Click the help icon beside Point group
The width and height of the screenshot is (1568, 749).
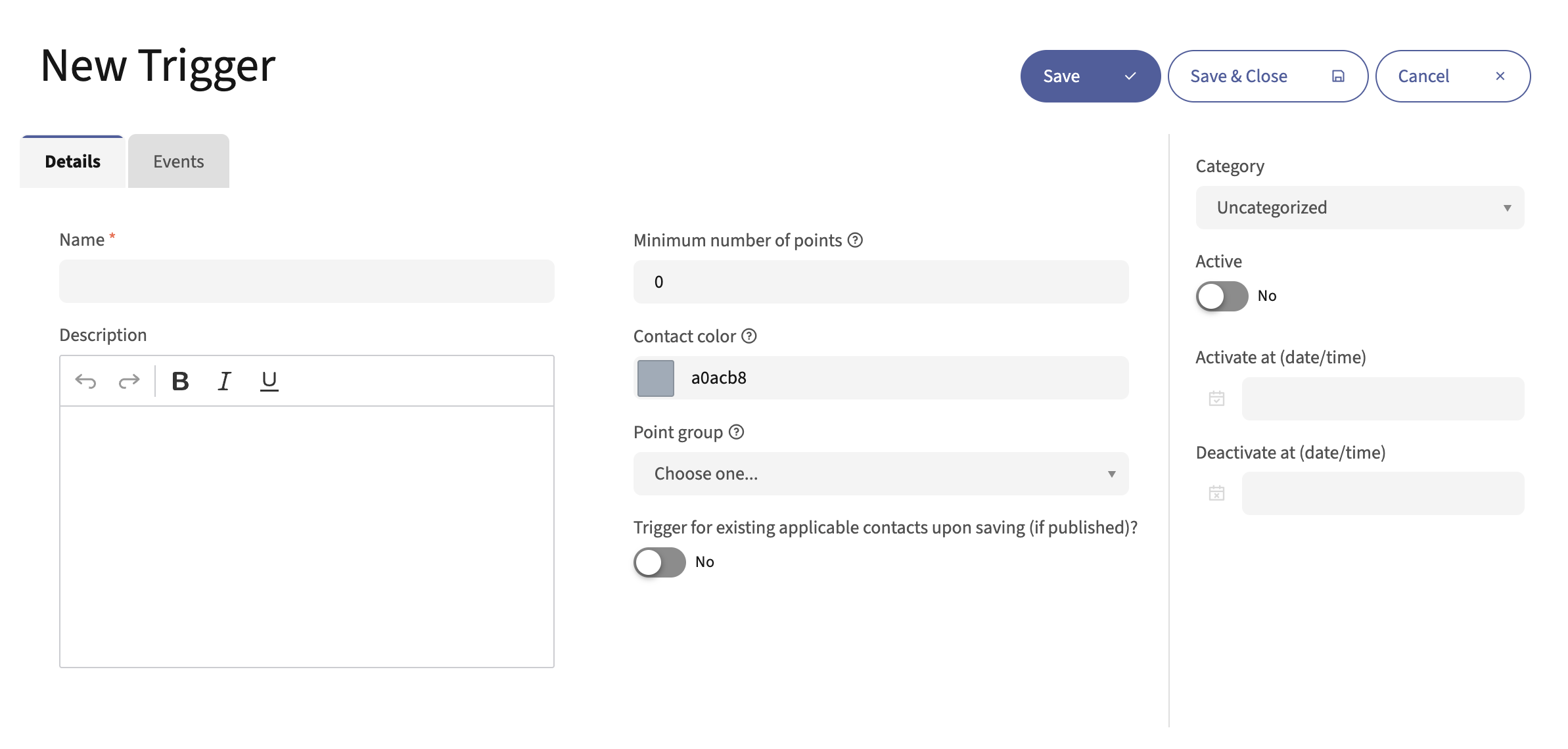coord(737,432)
